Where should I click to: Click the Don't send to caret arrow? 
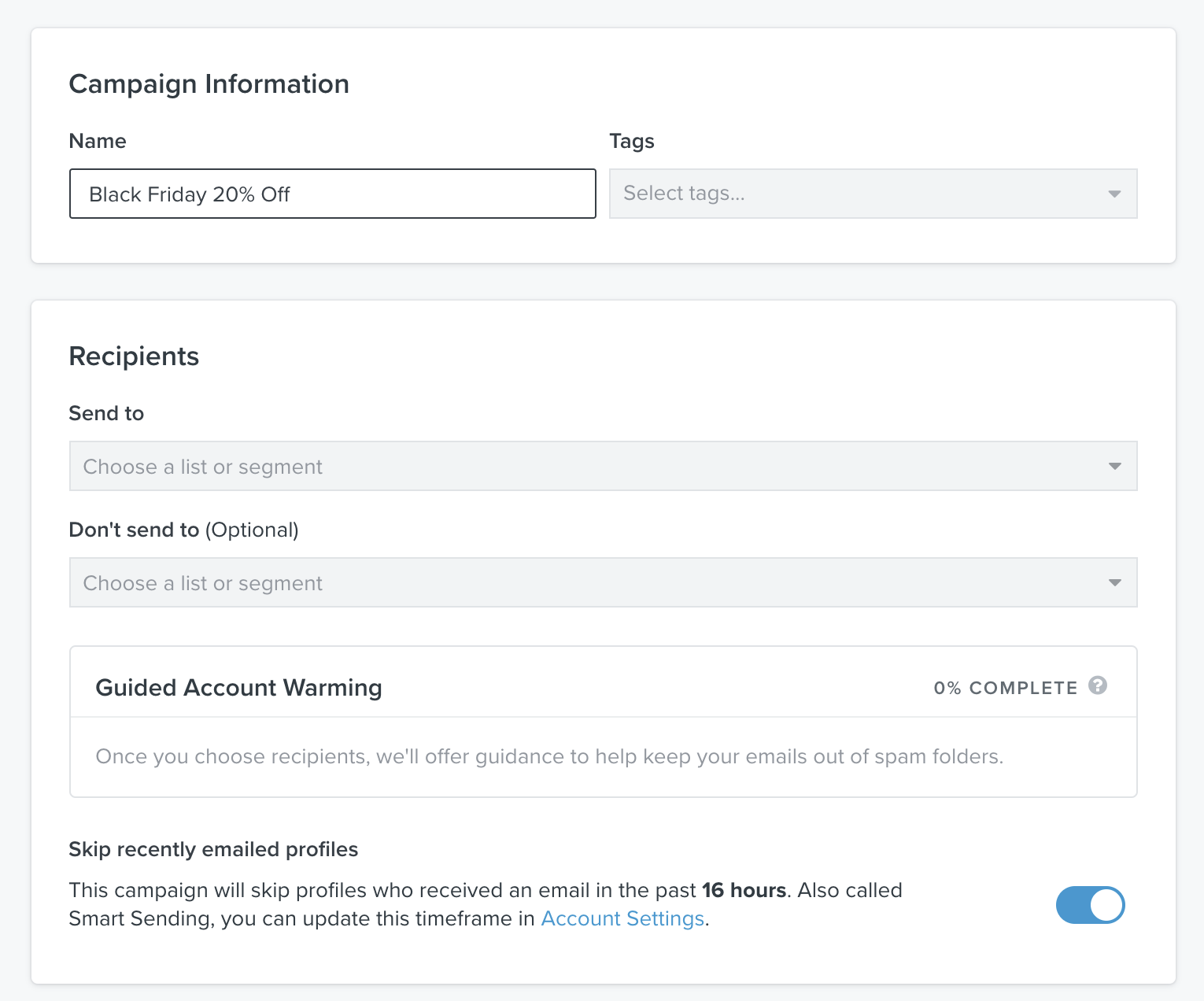tap(1114, 583)
